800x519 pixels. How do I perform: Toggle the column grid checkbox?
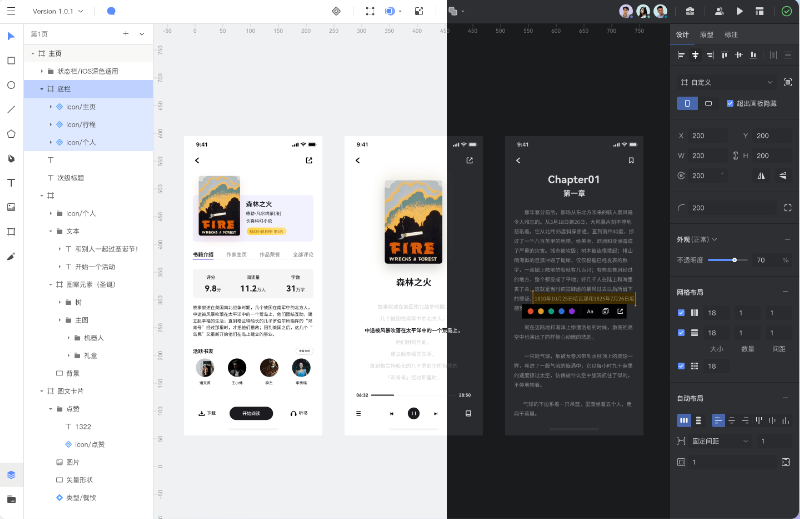681,312
